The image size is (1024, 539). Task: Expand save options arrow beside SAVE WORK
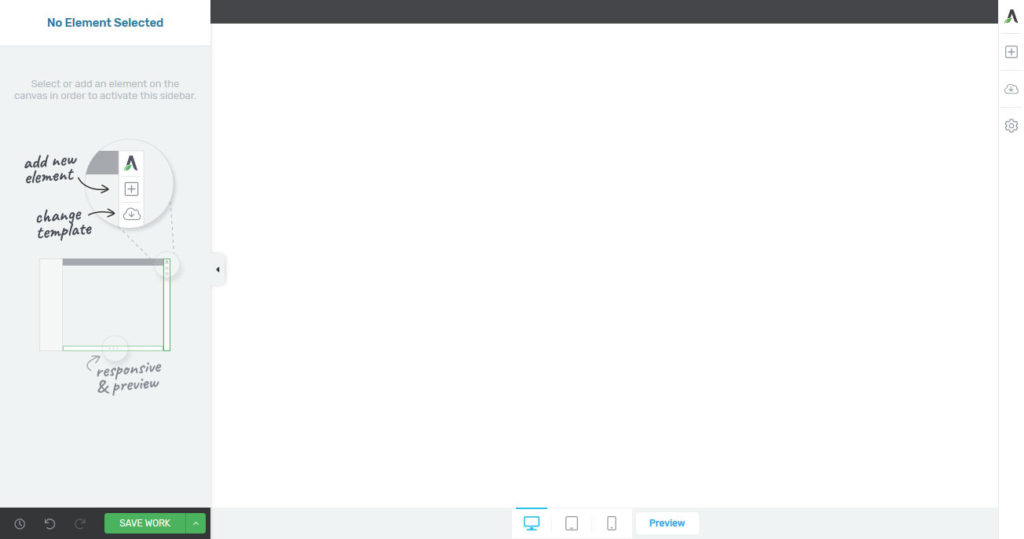coord(196,523)
